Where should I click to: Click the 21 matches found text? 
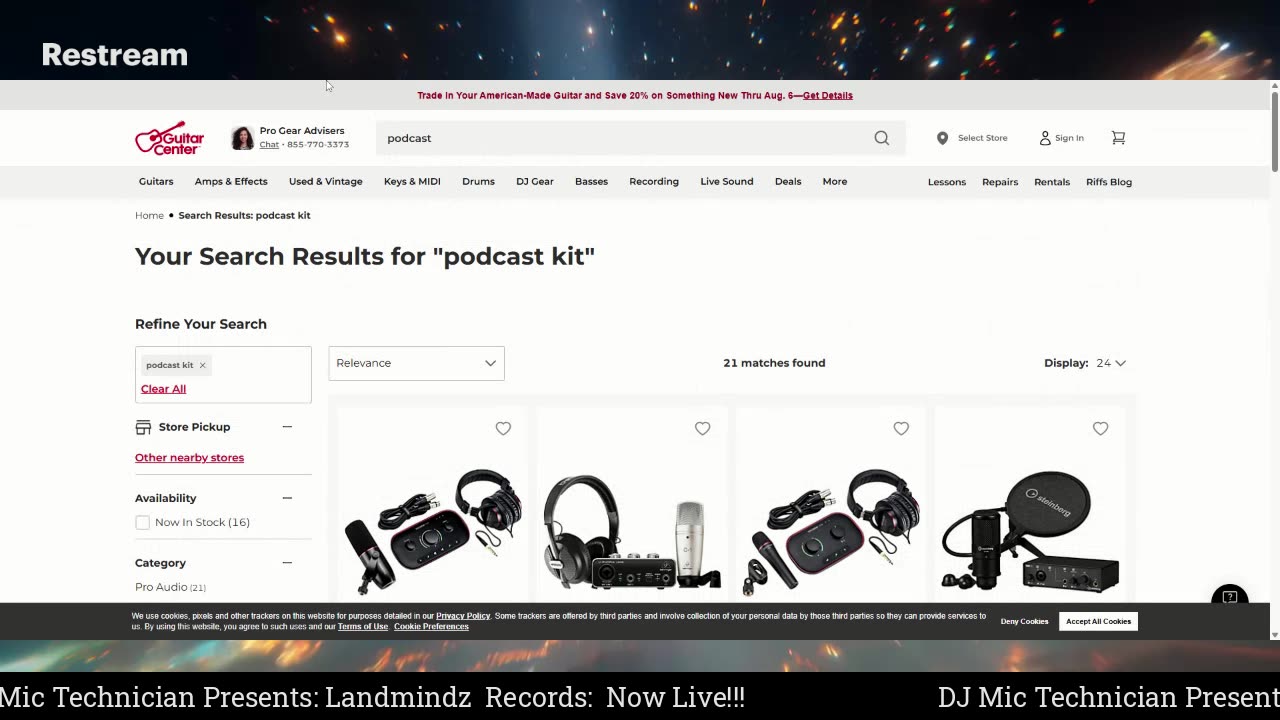[774, 363]
